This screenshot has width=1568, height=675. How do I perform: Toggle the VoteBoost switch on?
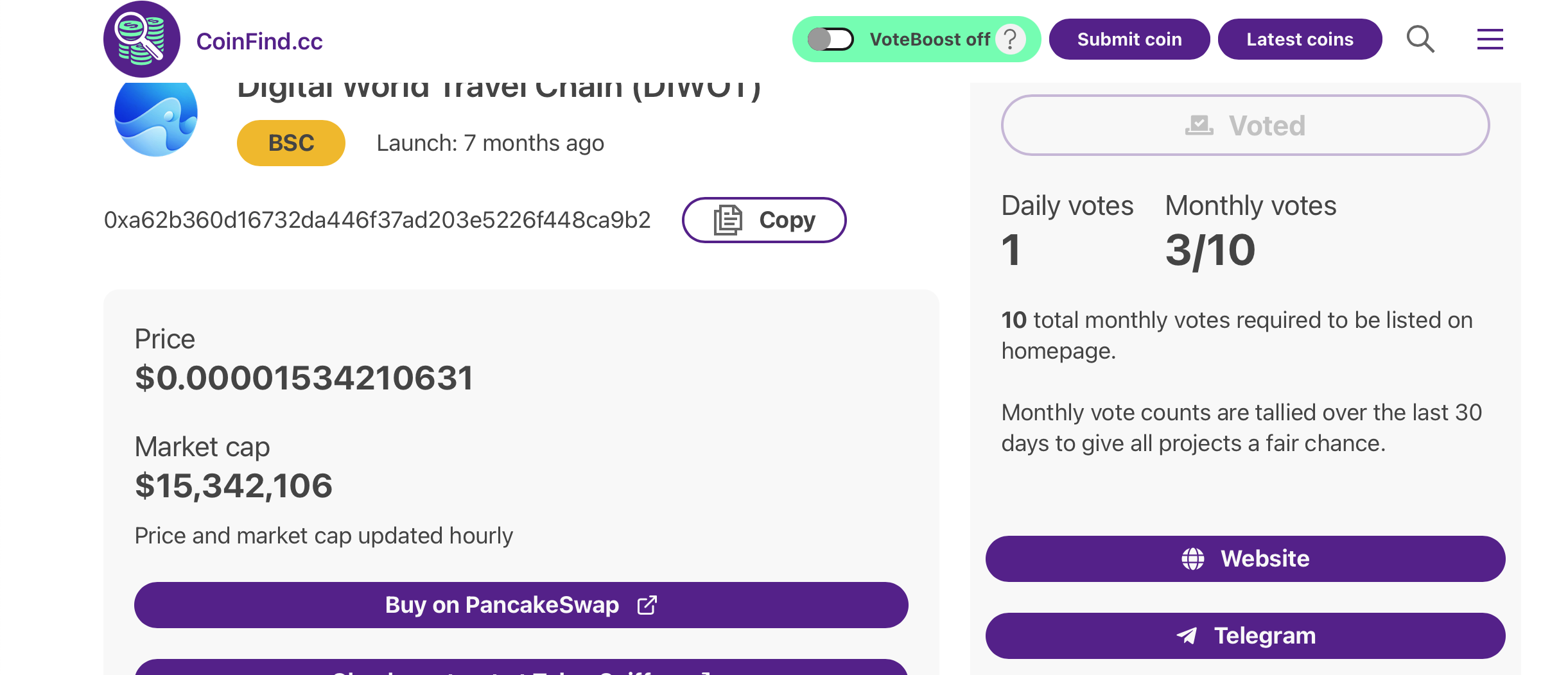pos(830,39)
